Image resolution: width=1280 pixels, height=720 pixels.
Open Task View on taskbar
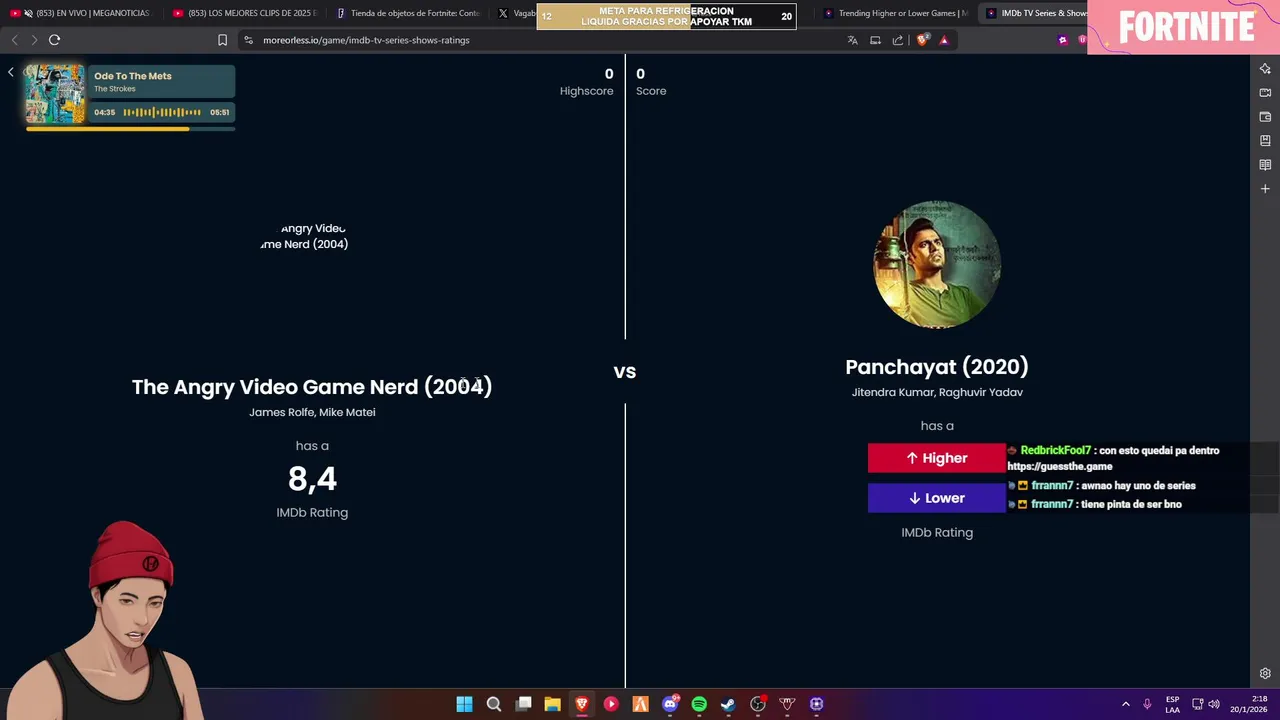523,704
